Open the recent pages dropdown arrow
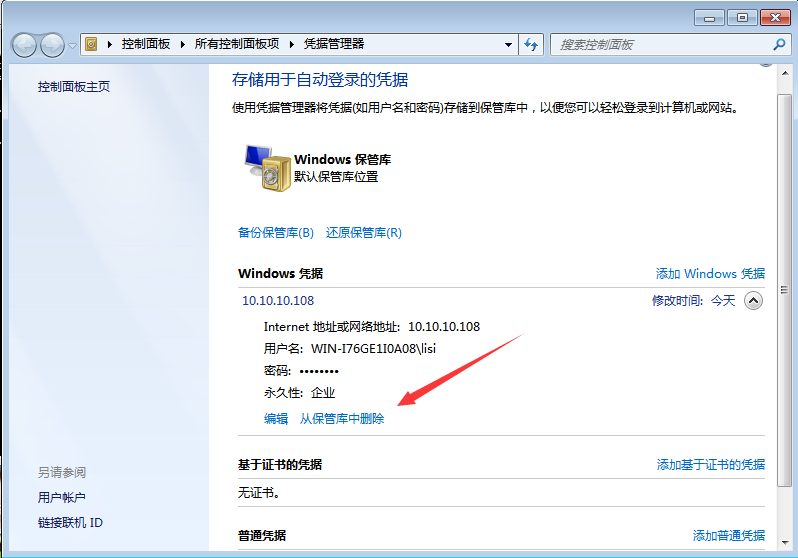This screenshot has width=798, height=558. tap(72, 45)
